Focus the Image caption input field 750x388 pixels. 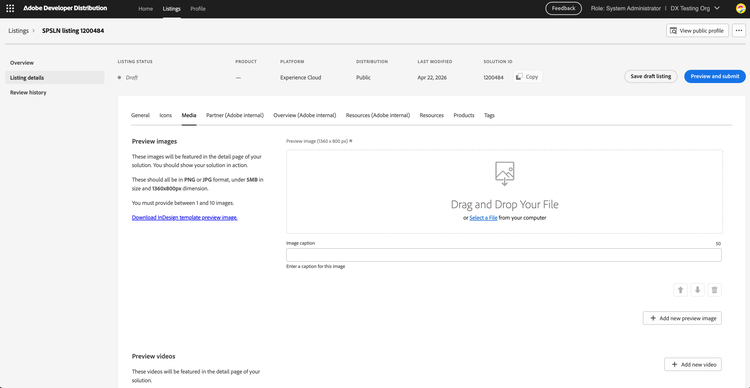[504, 255]
